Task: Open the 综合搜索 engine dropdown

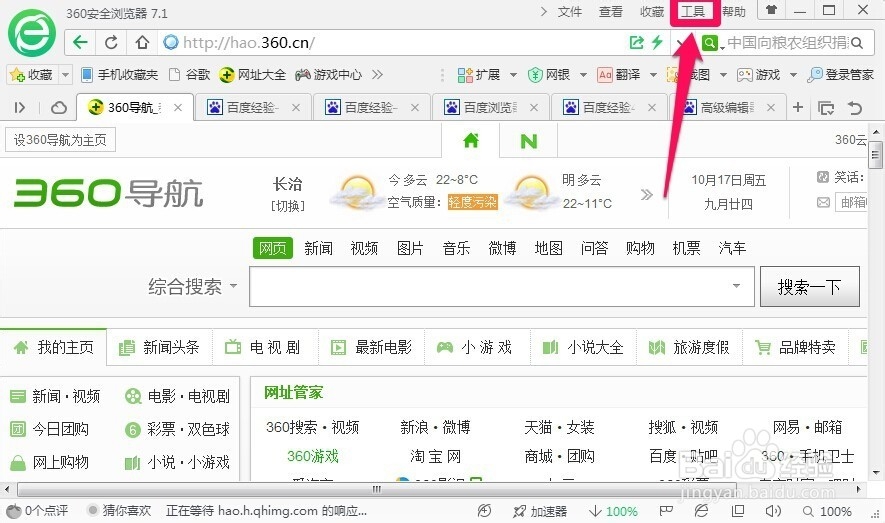Action: (192, 287)
